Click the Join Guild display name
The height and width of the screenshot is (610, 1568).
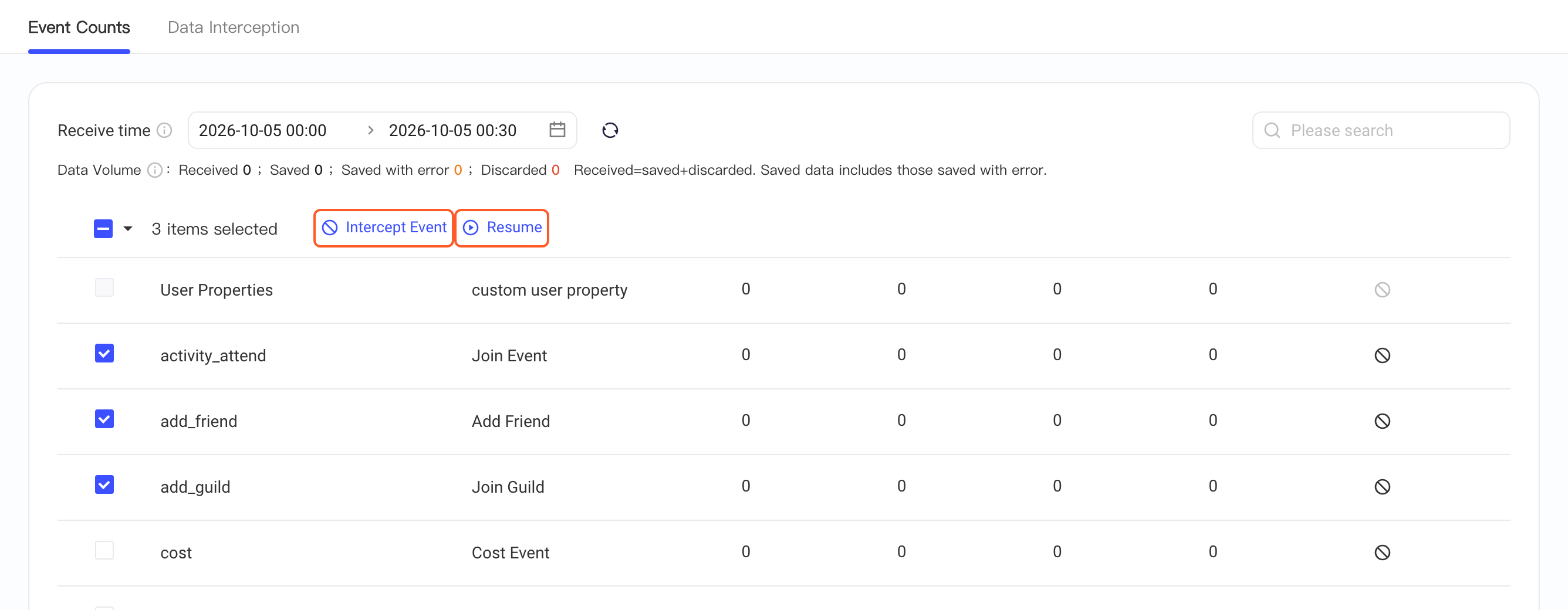[x=508, y=487]
